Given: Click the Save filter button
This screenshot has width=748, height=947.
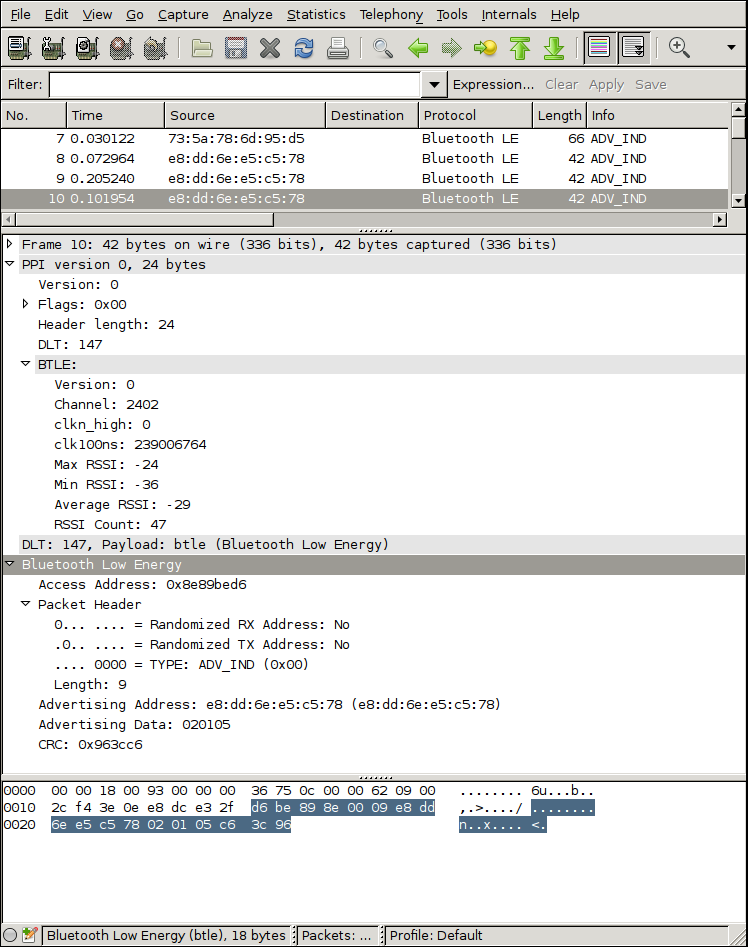Looking at the screenshot, I should [x=651, y=85].
